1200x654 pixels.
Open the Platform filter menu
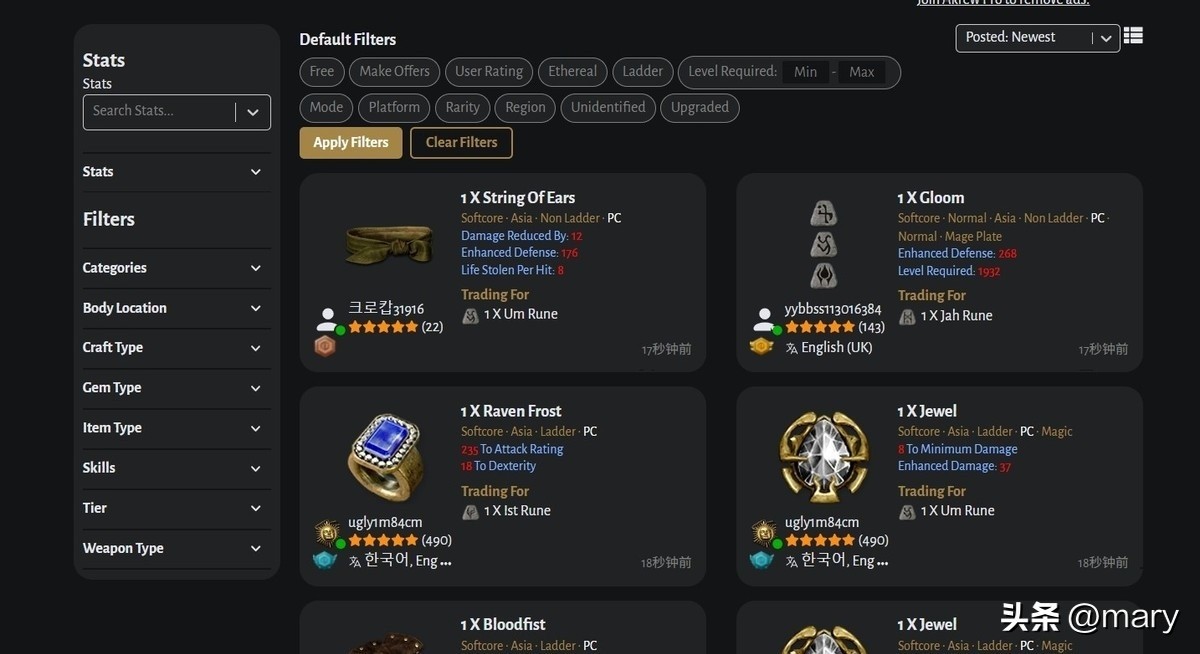click(394, 108)
